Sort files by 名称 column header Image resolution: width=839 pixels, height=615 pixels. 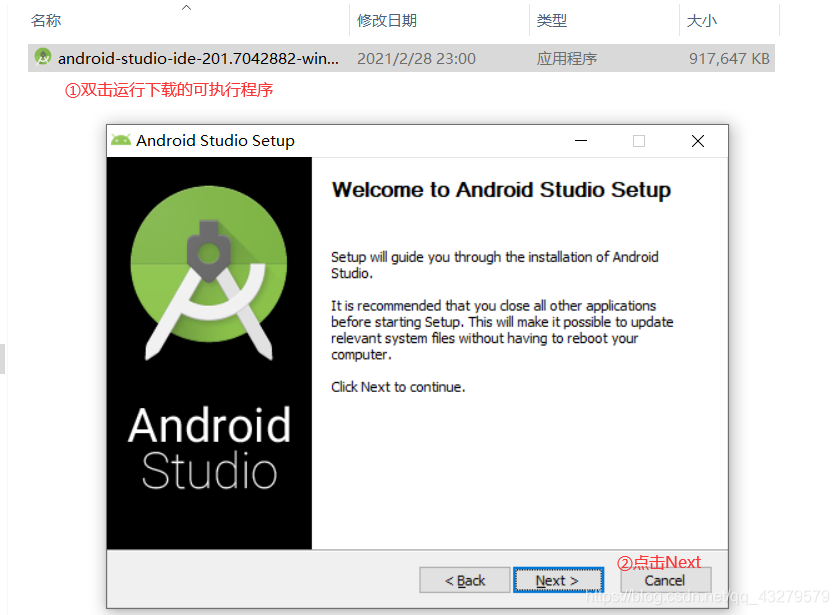[x=46, y=21]
